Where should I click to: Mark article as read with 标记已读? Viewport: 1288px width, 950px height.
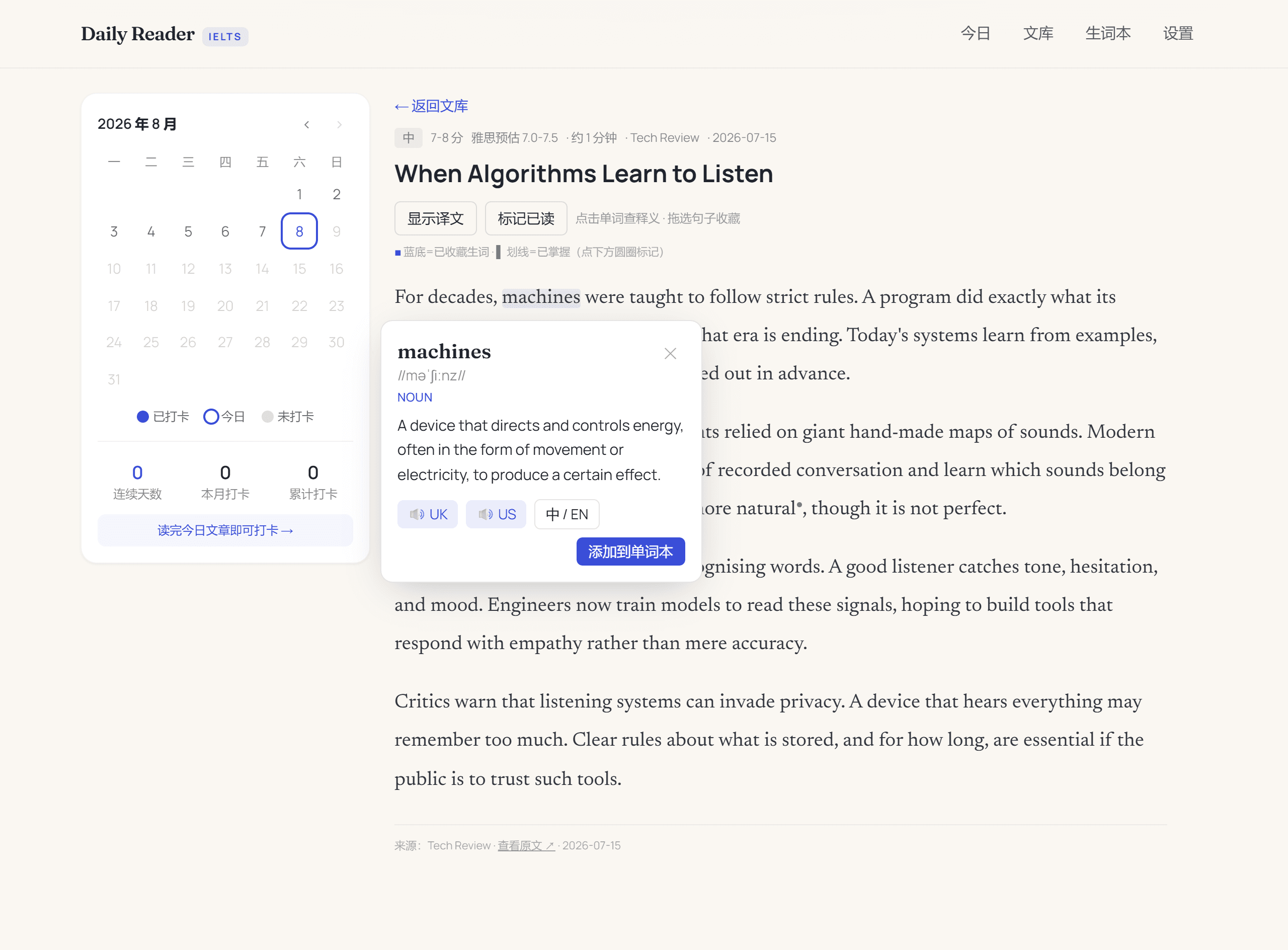coord(526,218)
